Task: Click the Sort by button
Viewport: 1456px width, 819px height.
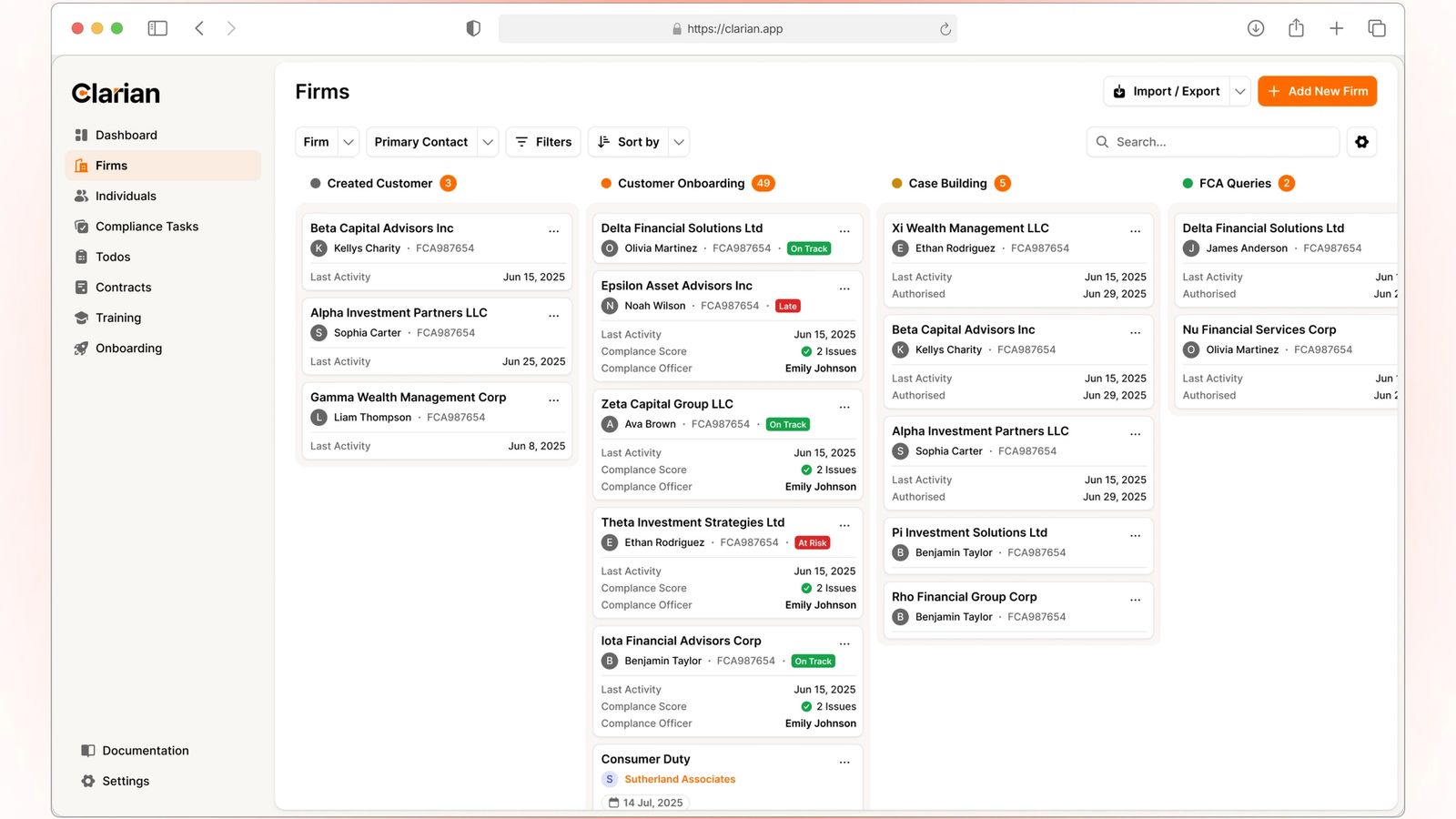Action: (x=629, y=142)
